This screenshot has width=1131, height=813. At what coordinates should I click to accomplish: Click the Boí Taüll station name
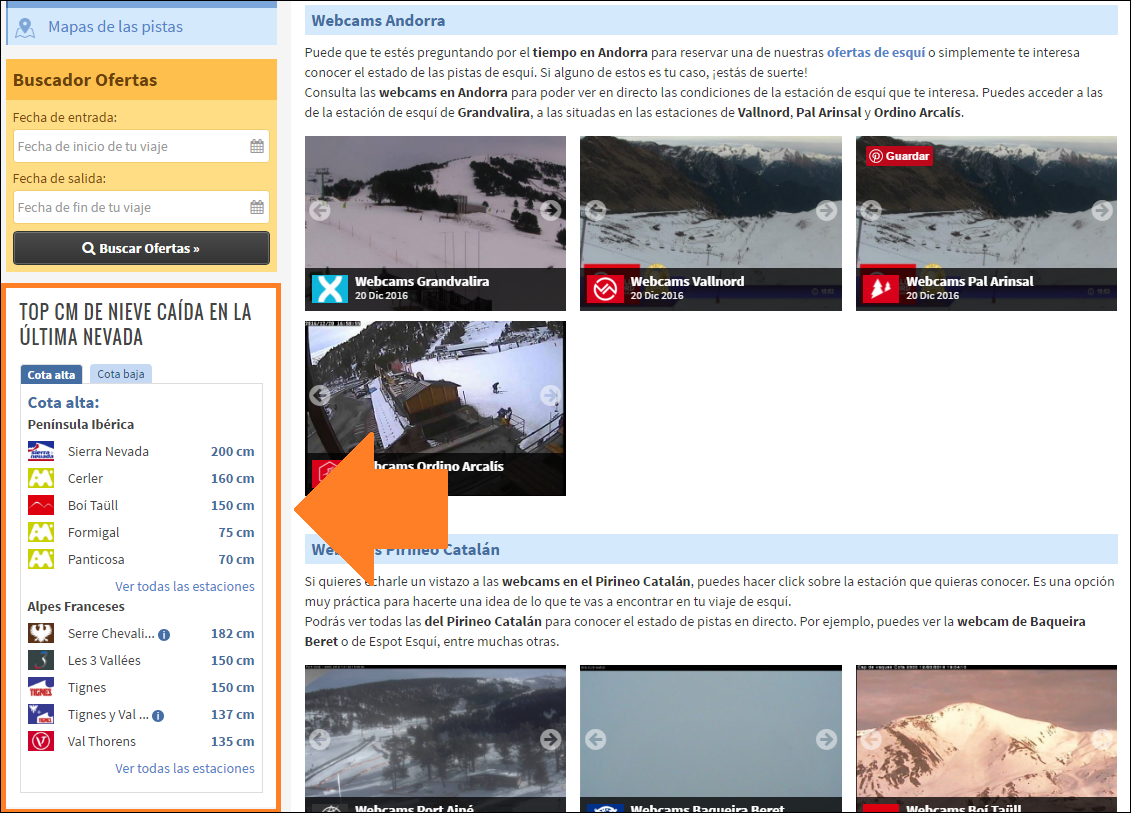click(x=93, y=506)
